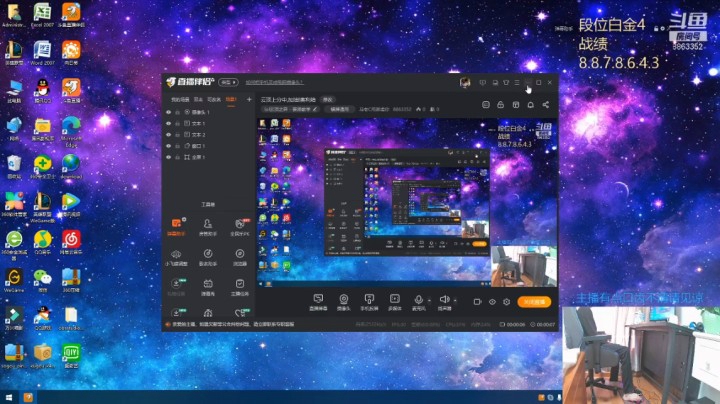The width and height of the screenshot is (720, 404).
Task: Expand the microphone options arrow
Action: click(x=429, y=301)
